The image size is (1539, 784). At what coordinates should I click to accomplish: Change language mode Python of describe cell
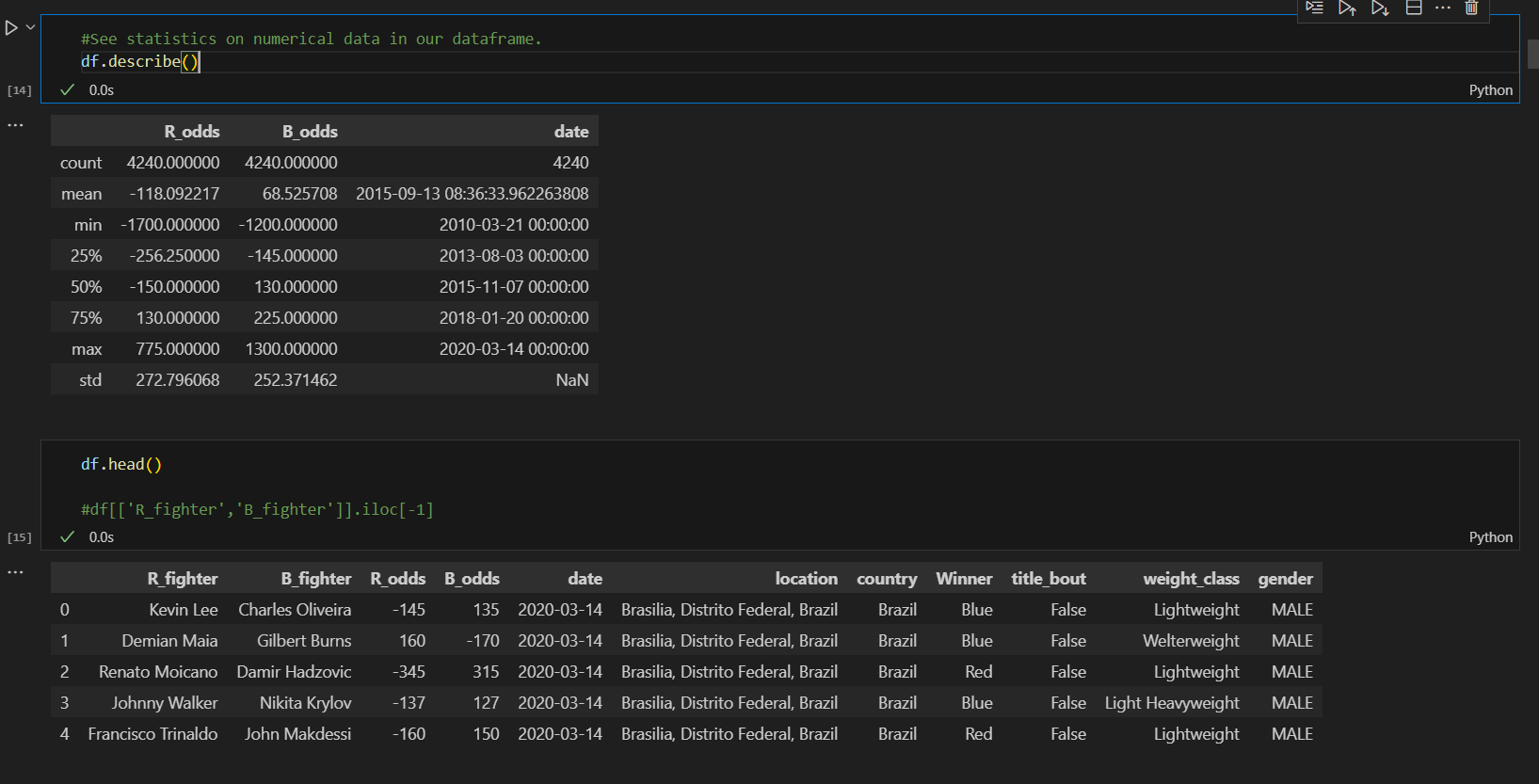tap(1491, 90)
